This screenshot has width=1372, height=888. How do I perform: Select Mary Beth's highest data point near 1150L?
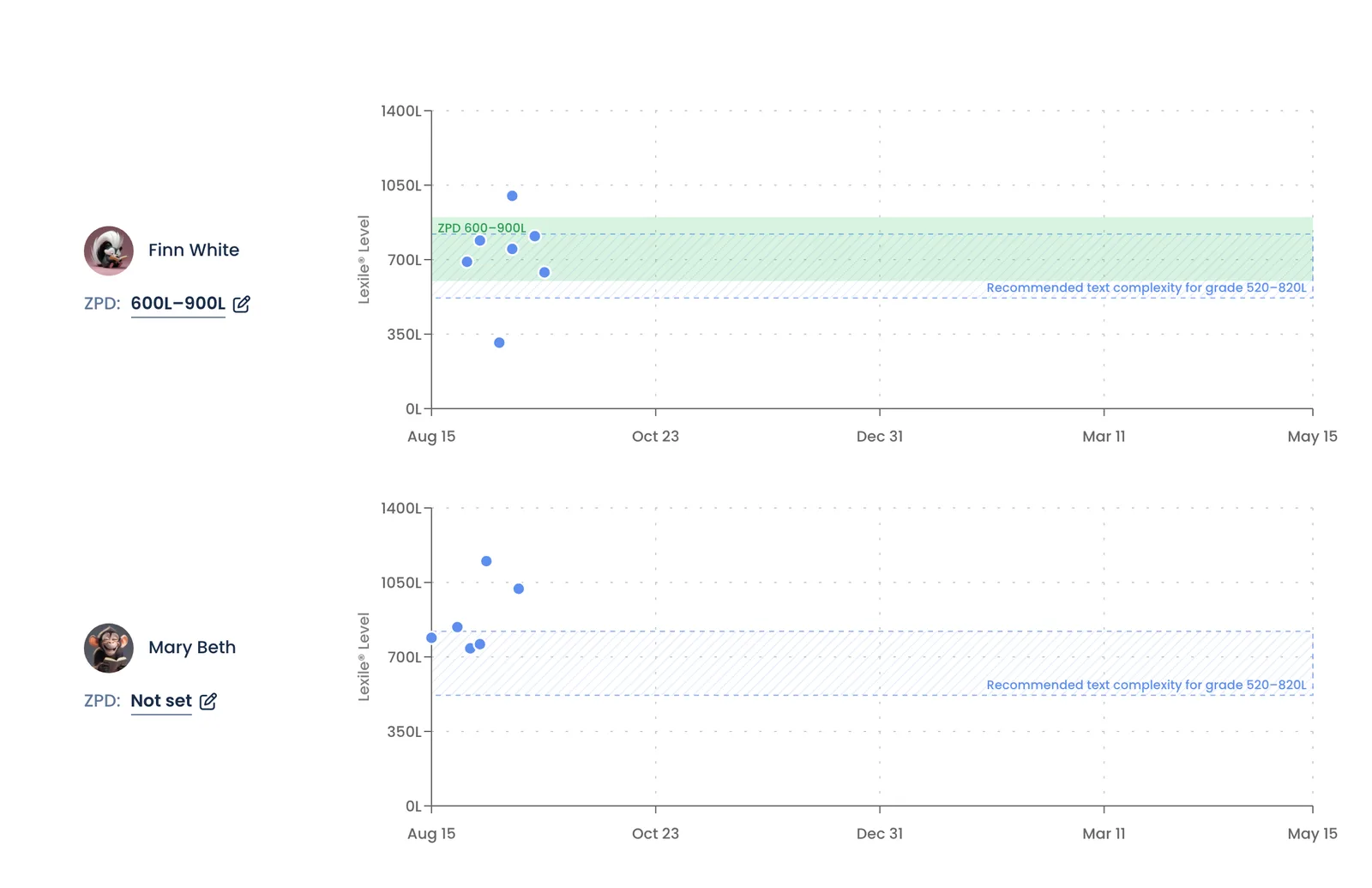pyautogui.click(x=486, y=561)
